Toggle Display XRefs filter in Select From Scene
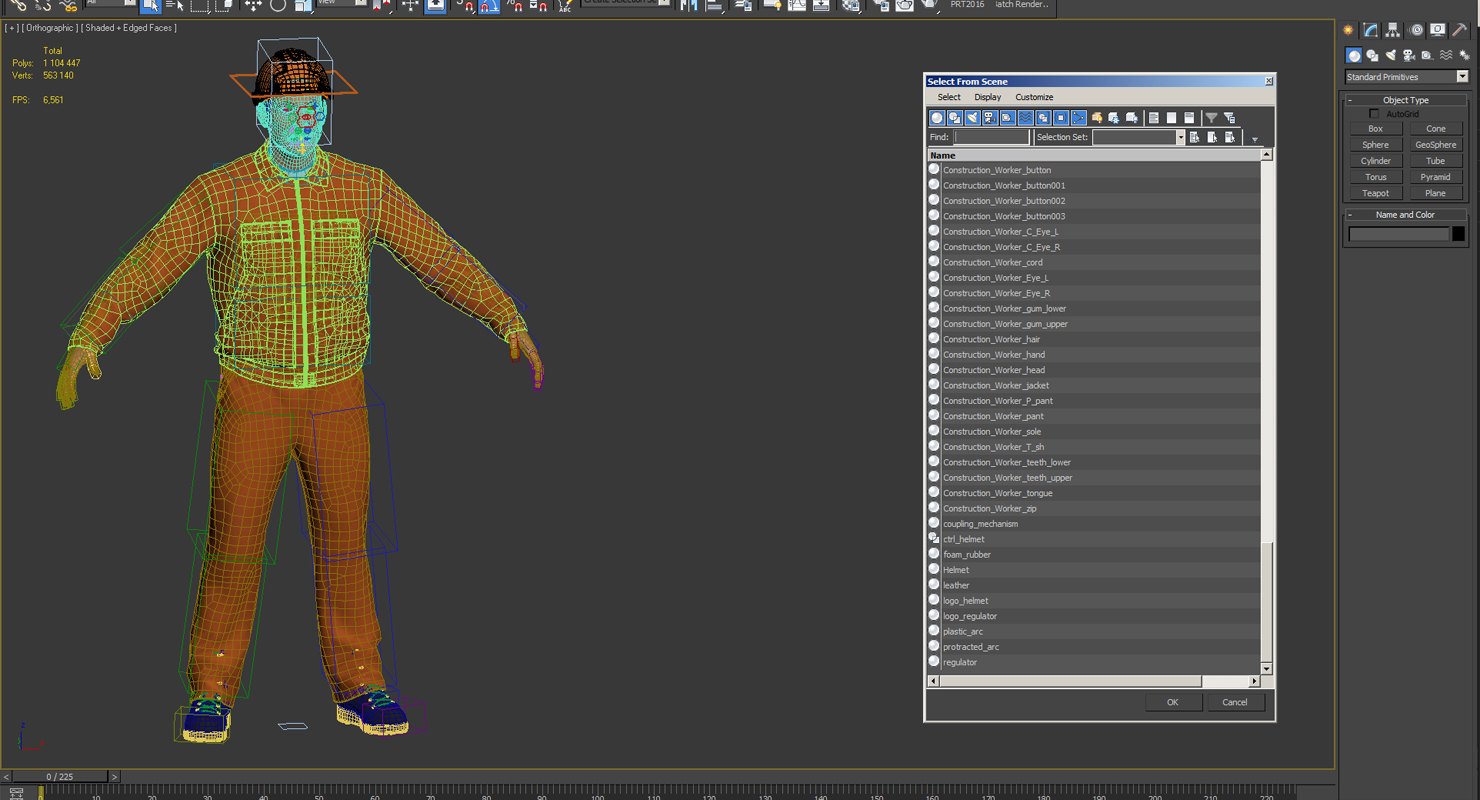The width and height of the screenshot is (1480, 800). tap(1061, 118)
